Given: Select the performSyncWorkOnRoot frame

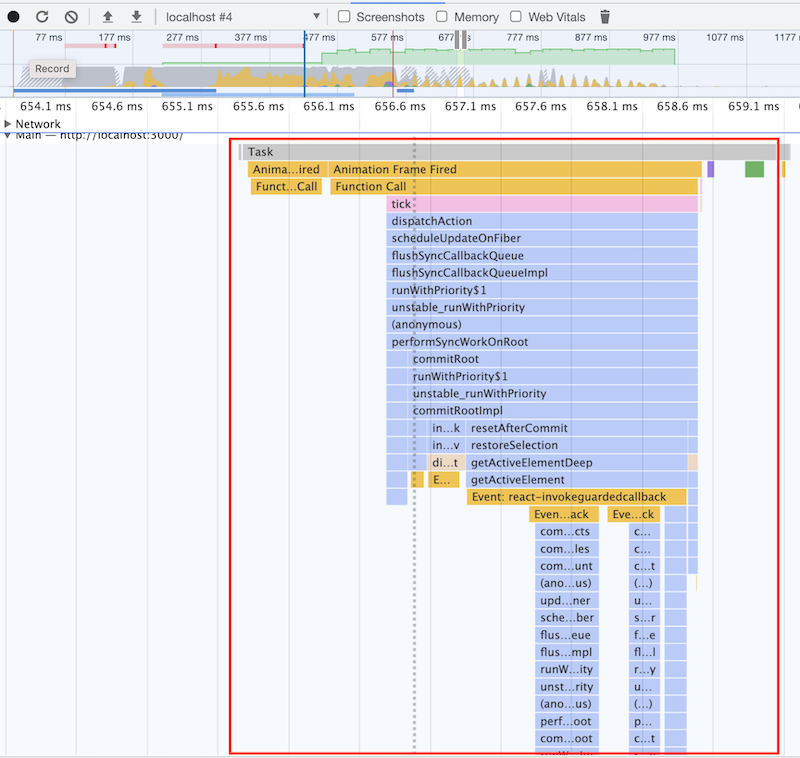Looking at the screenshot, I should point(542,342).
